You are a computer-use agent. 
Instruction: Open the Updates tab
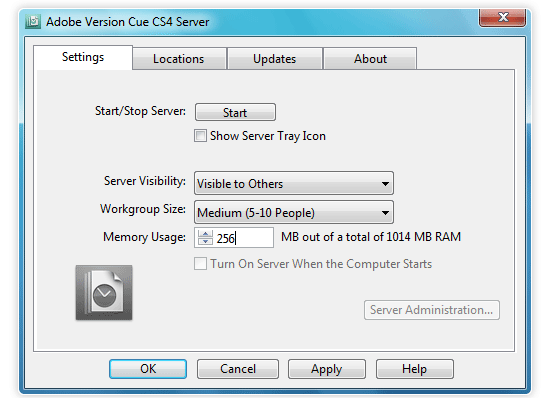click(275, 59)
